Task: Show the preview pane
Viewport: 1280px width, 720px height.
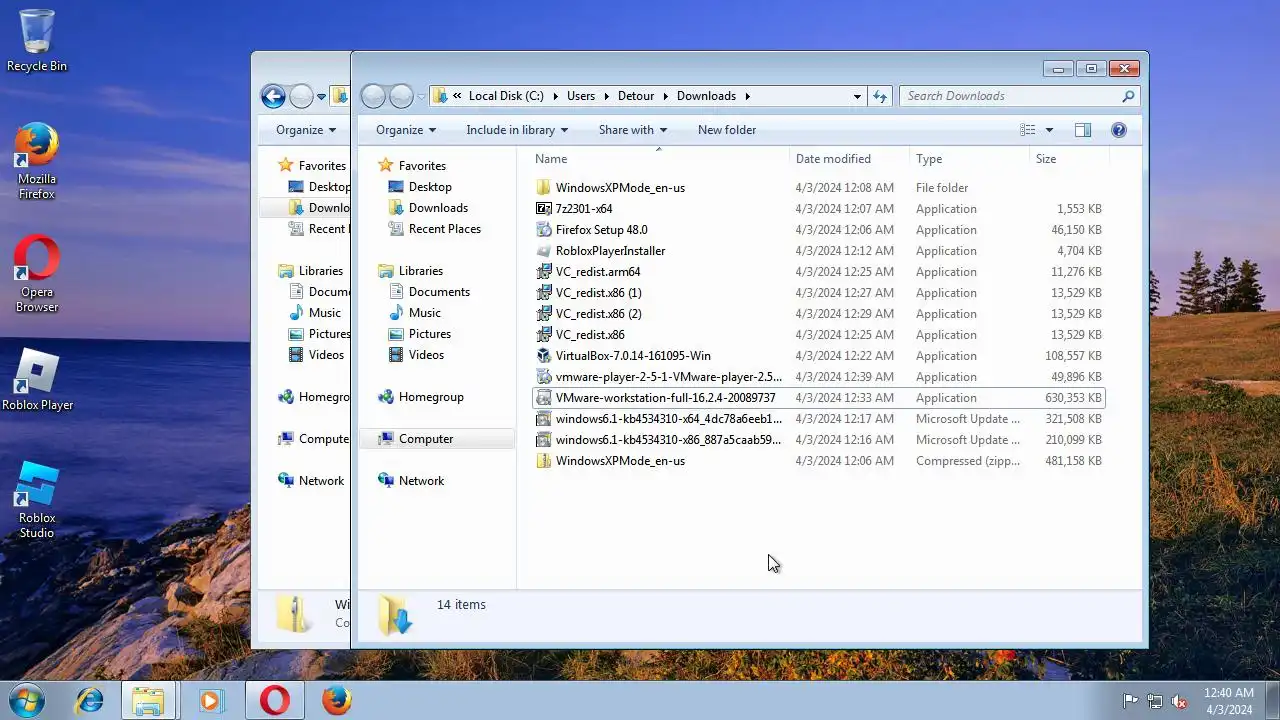Action: 1082,130
